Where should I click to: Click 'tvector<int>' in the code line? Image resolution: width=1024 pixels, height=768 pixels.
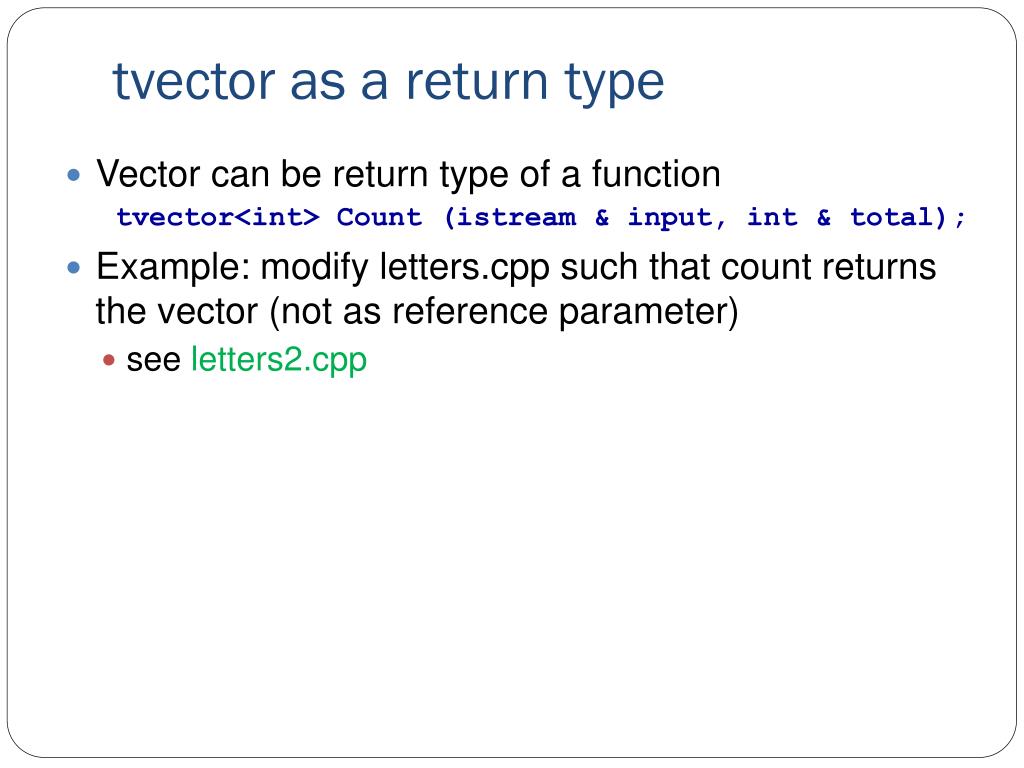[218, 217]
